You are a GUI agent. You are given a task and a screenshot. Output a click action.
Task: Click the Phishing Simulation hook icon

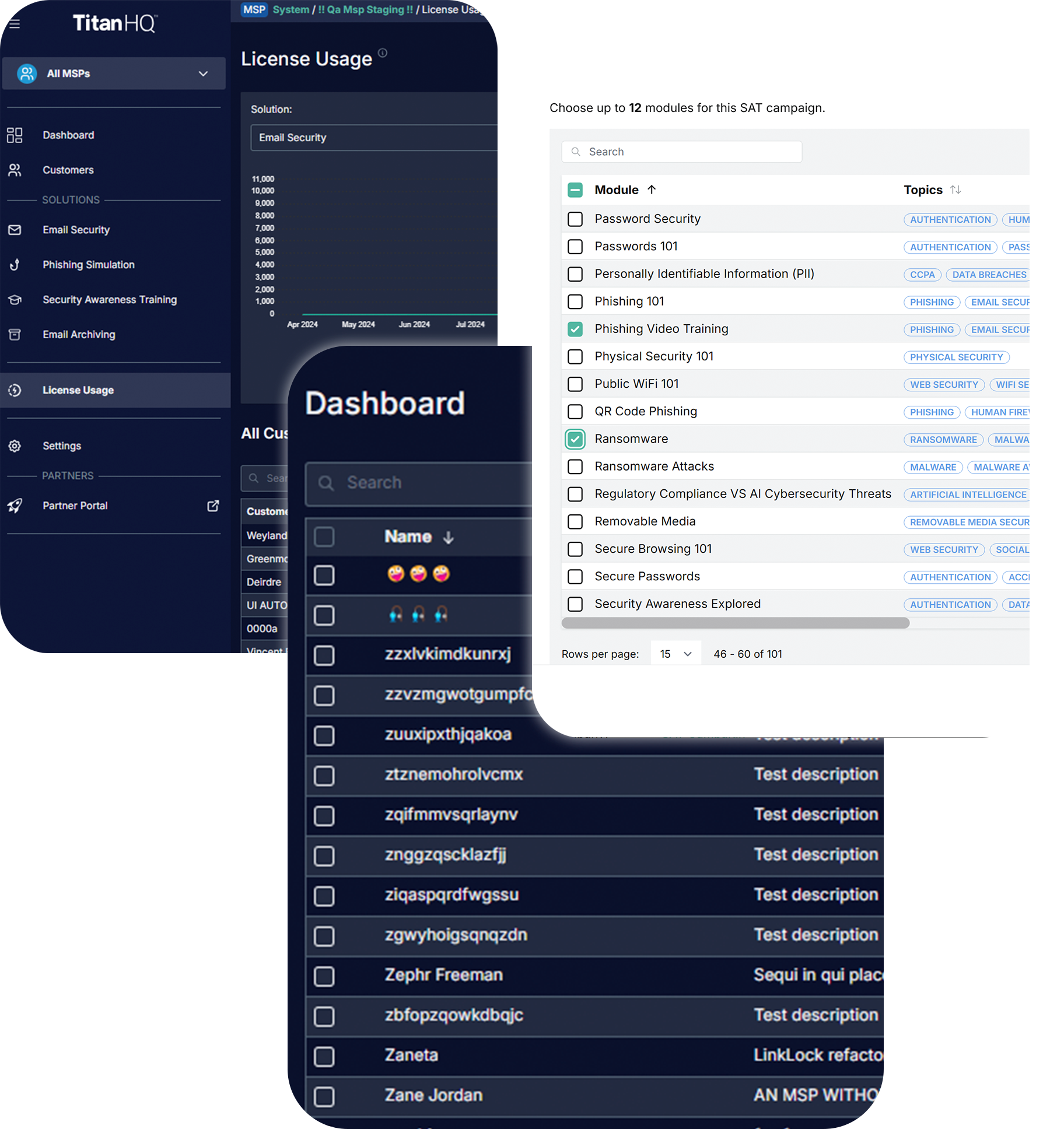(x=15, y=265)
